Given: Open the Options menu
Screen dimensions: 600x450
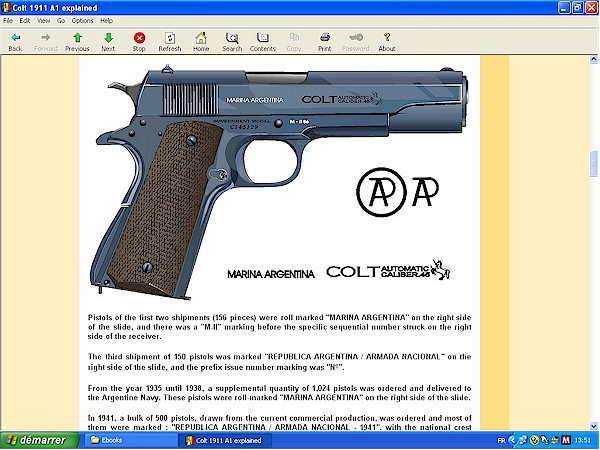Looking at the screenshot, I should tap(82, 21).
